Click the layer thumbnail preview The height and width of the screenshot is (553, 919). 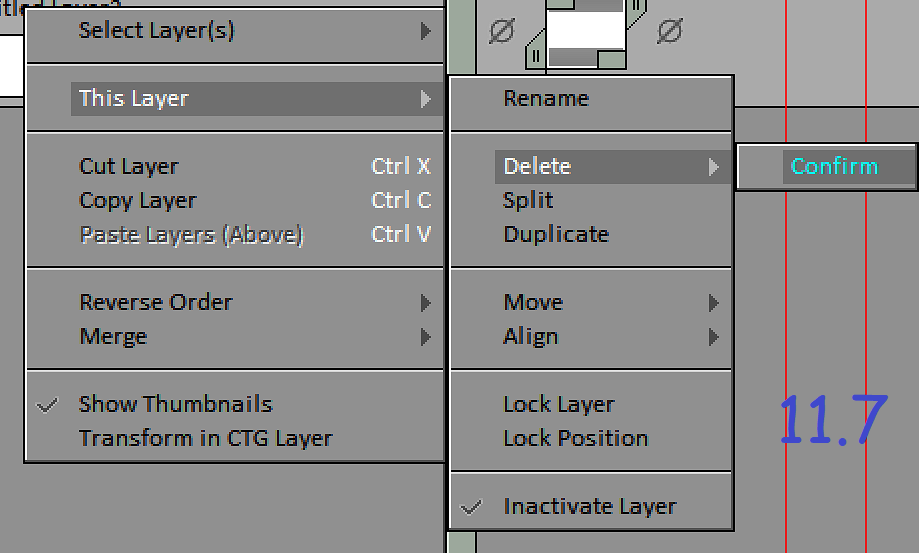click(585, 33)
